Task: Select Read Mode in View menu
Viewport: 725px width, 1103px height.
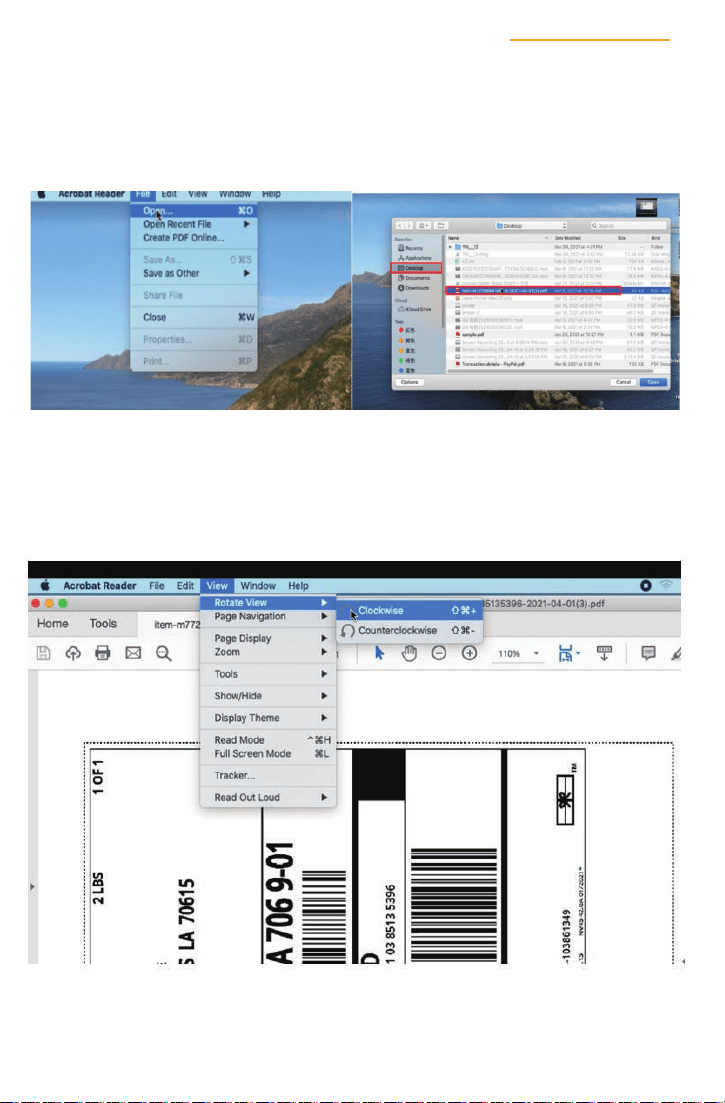Action: [268, 740]
